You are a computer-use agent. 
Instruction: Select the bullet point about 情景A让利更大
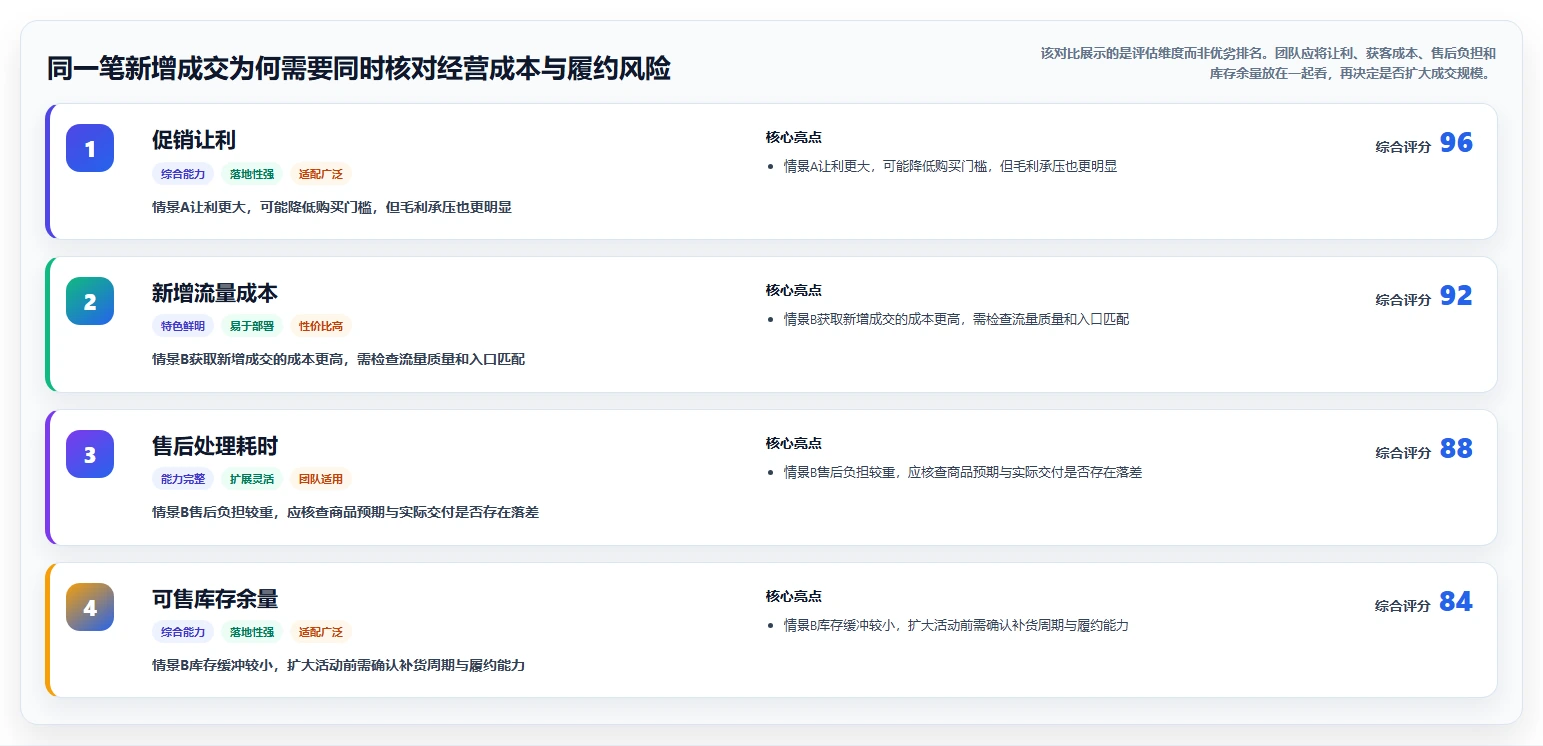[950, 166]
